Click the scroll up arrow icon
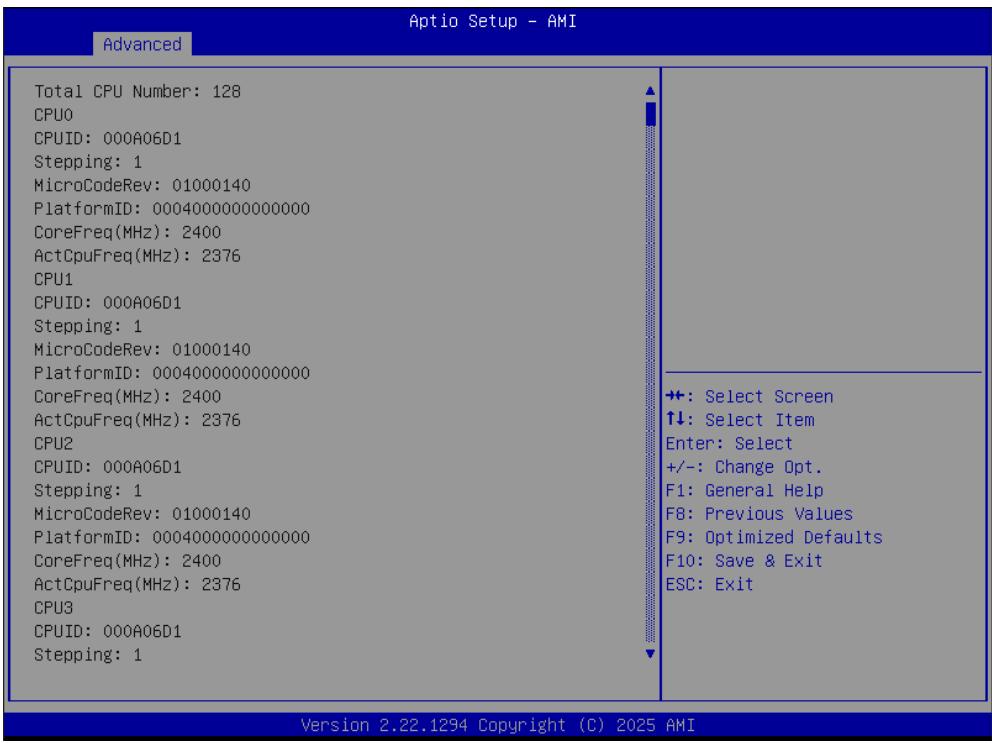 [650, 91]
